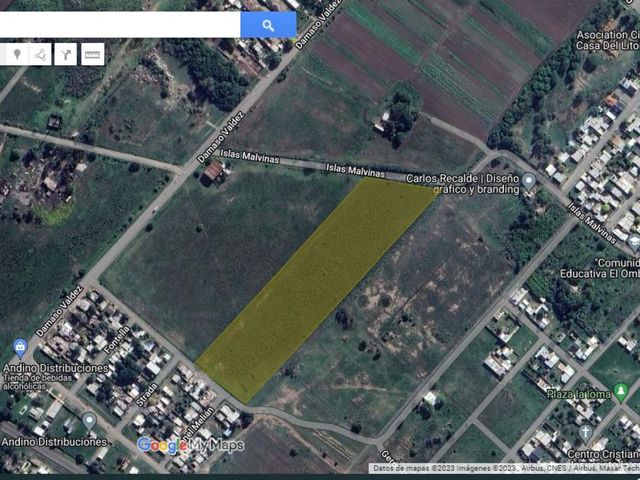This screenshot has height=480, width=640.
Task: Select the Add directions tool
Action: [65, 54]
